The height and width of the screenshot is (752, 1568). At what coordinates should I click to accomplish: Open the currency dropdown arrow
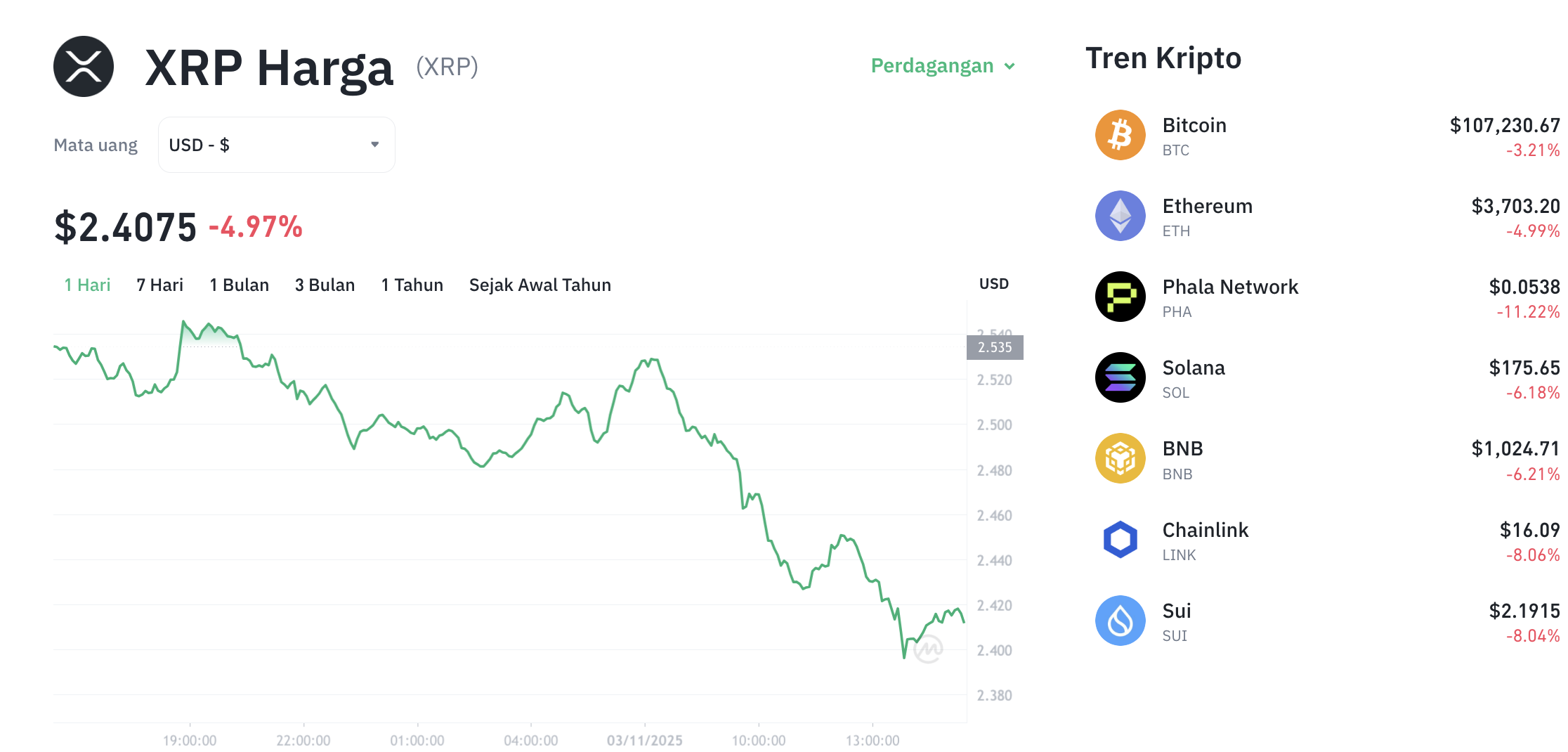[375, 144]
